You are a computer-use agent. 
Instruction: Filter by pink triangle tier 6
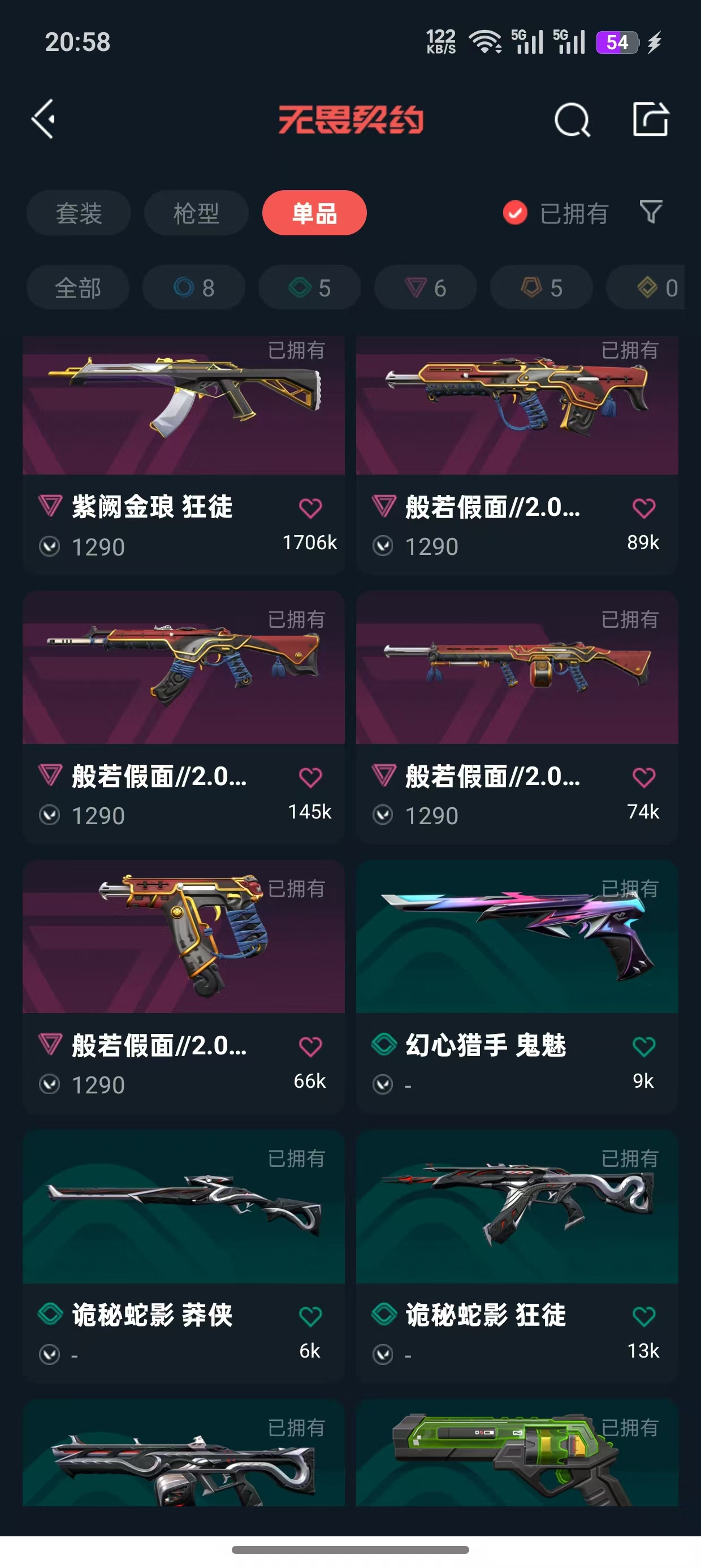pyautogui.click(x=425, y=287)
